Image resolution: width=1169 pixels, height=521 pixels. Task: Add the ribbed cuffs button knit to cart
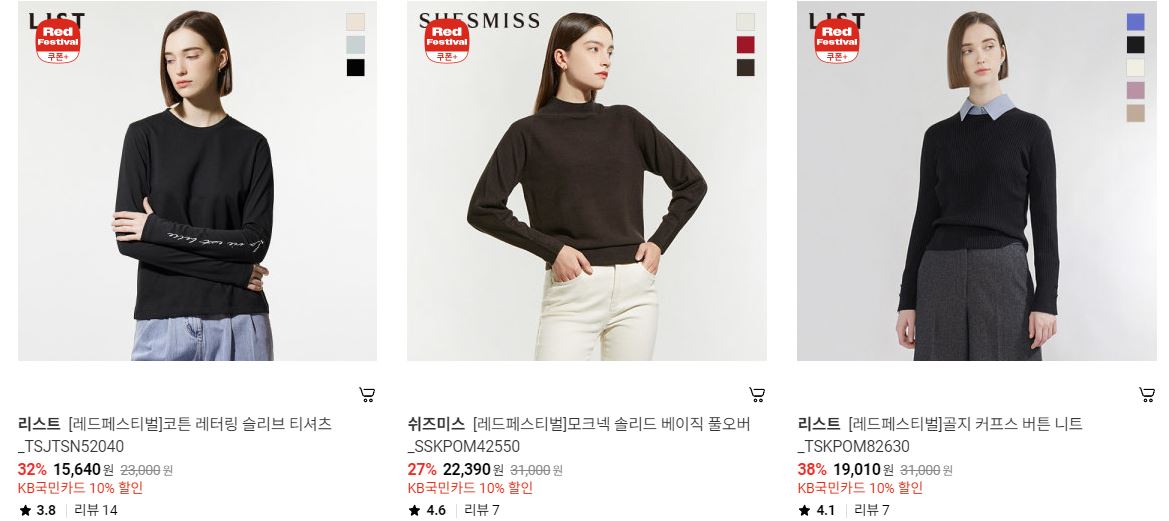click(x=1147, y=395)
